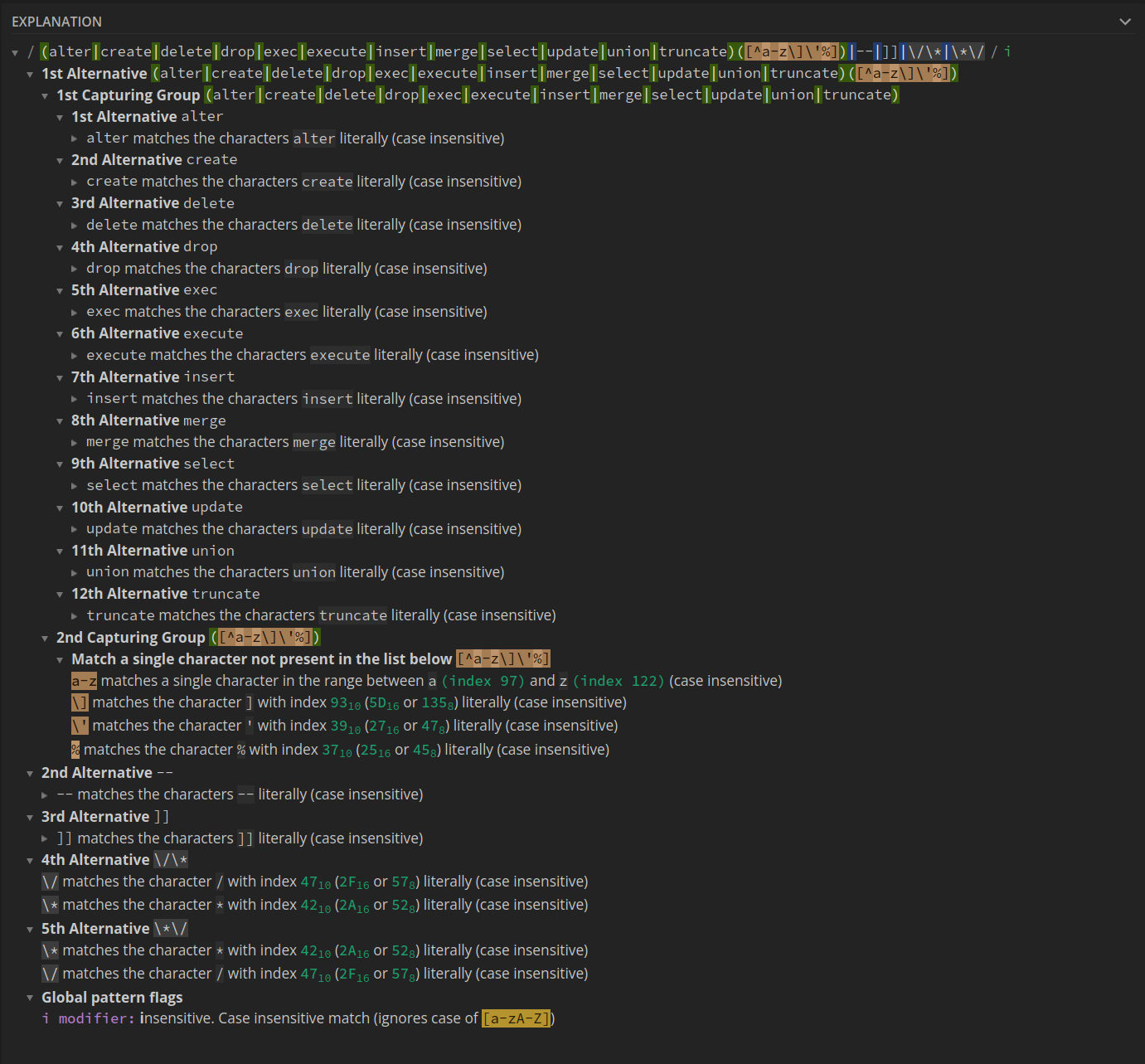The image size is (1145, 1064).
Task: Collapse 7th Alternative insert node
Action: (x=60, y=377)
